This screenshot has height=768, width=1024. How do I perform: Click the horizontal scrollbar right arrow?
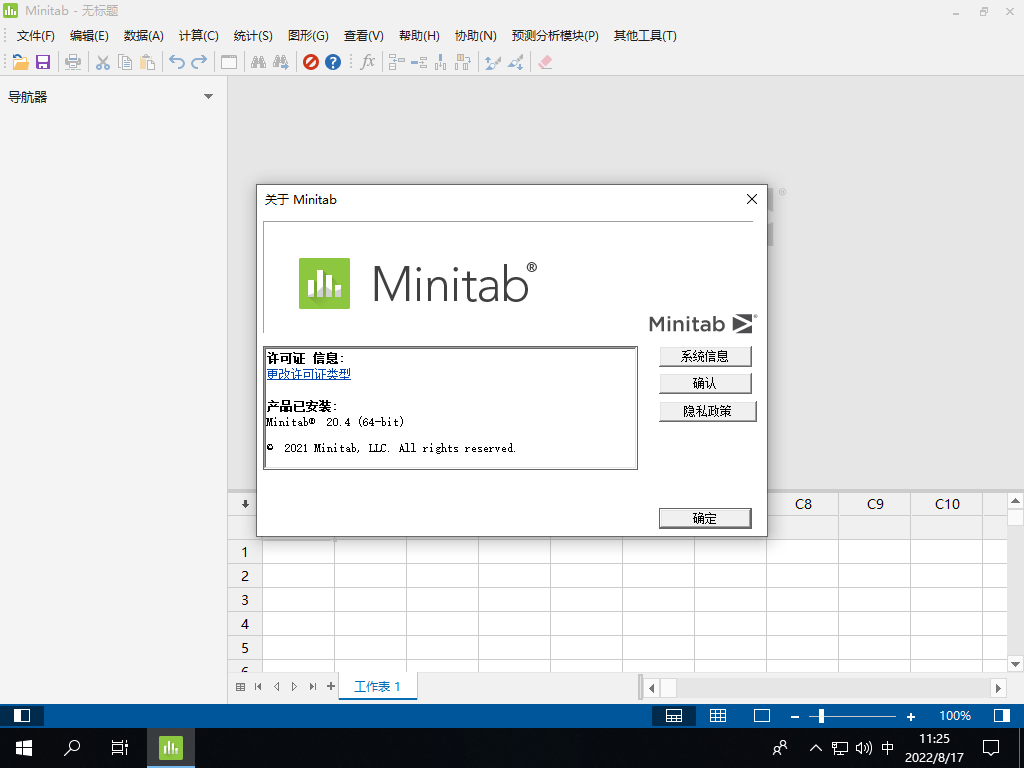[x=998, y=688]
